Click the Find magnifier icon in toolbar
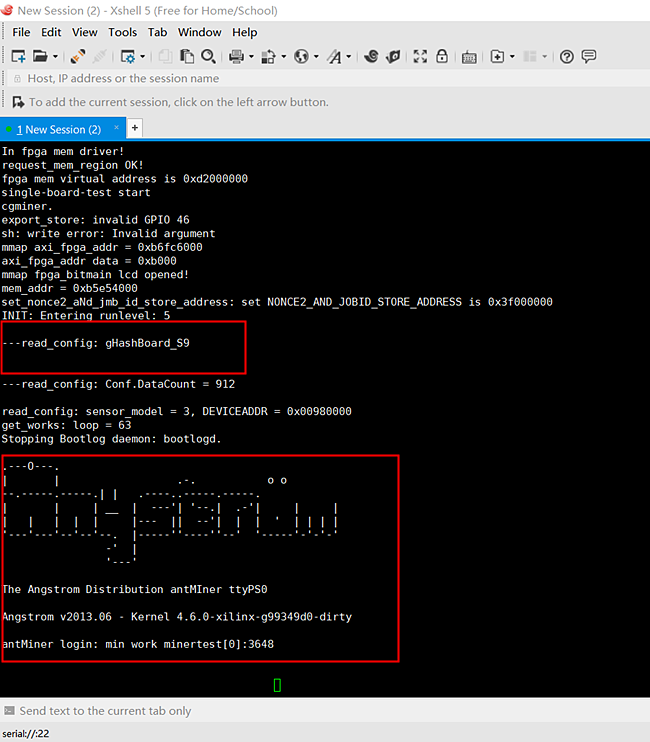The height and width of the screenshot is (742, 650). (x=209, y=56)
